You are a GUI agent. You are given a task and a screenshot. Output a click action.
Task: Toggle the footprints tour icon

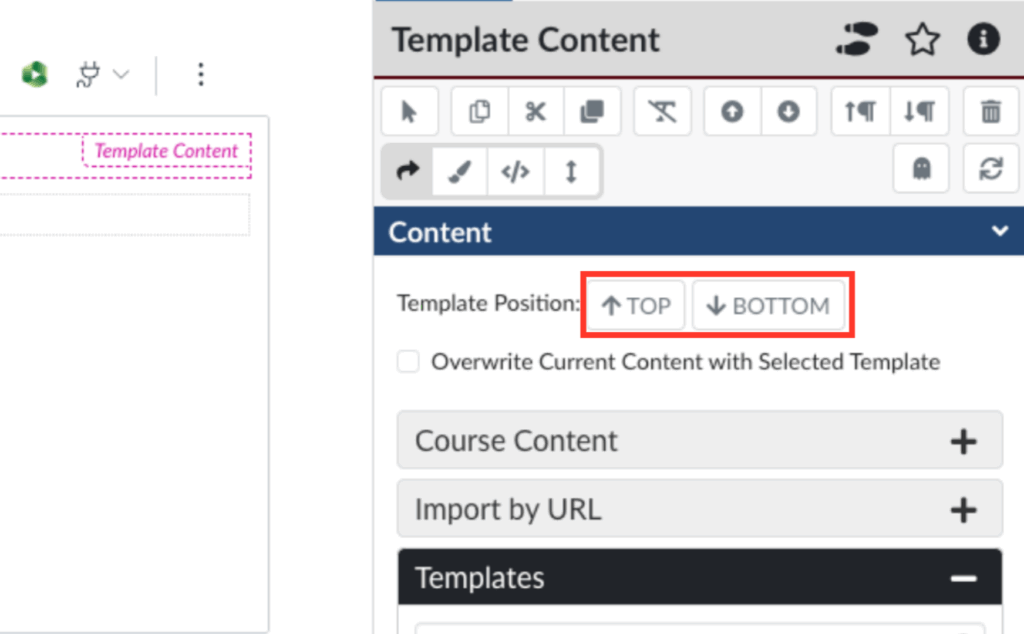(857, 40)
